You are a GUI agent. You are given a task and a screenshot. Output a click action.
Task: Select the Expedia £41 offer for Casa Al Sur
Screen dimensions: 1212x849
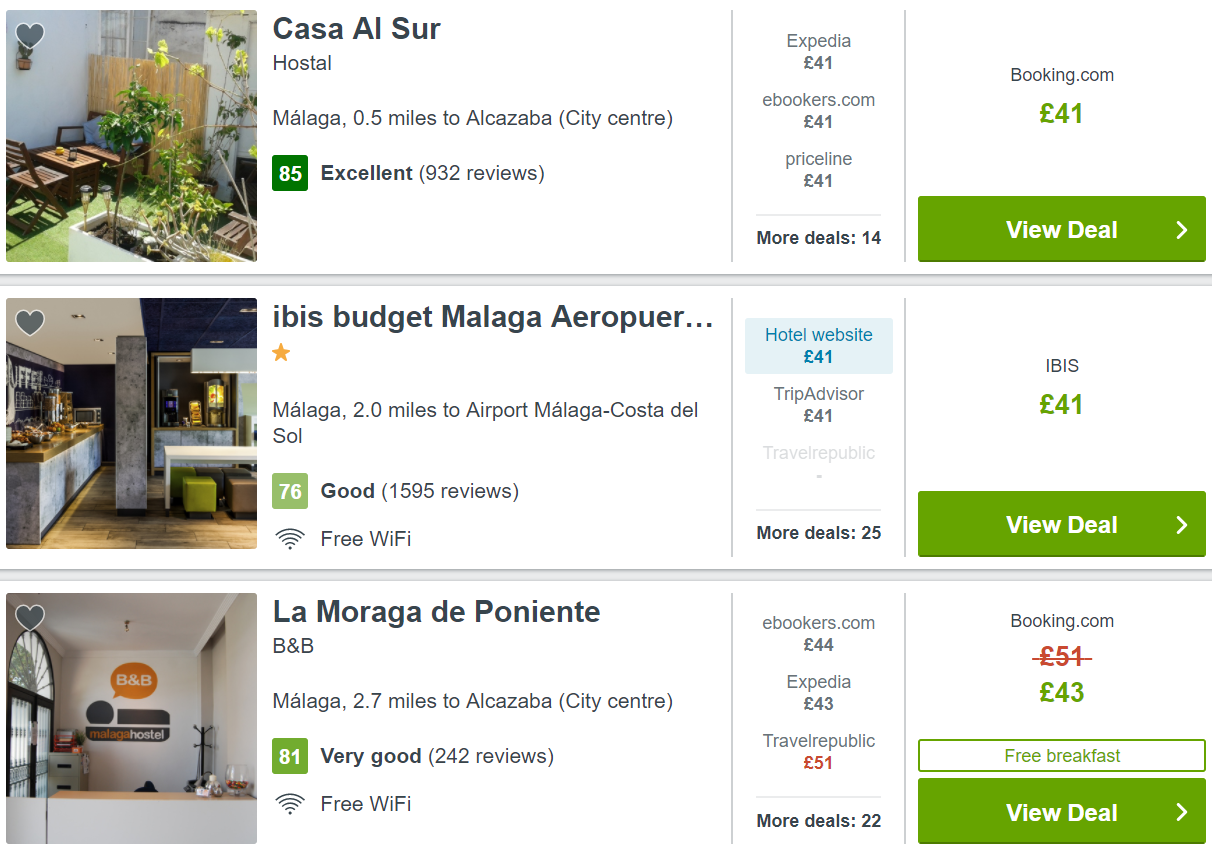tap(818, 52)
